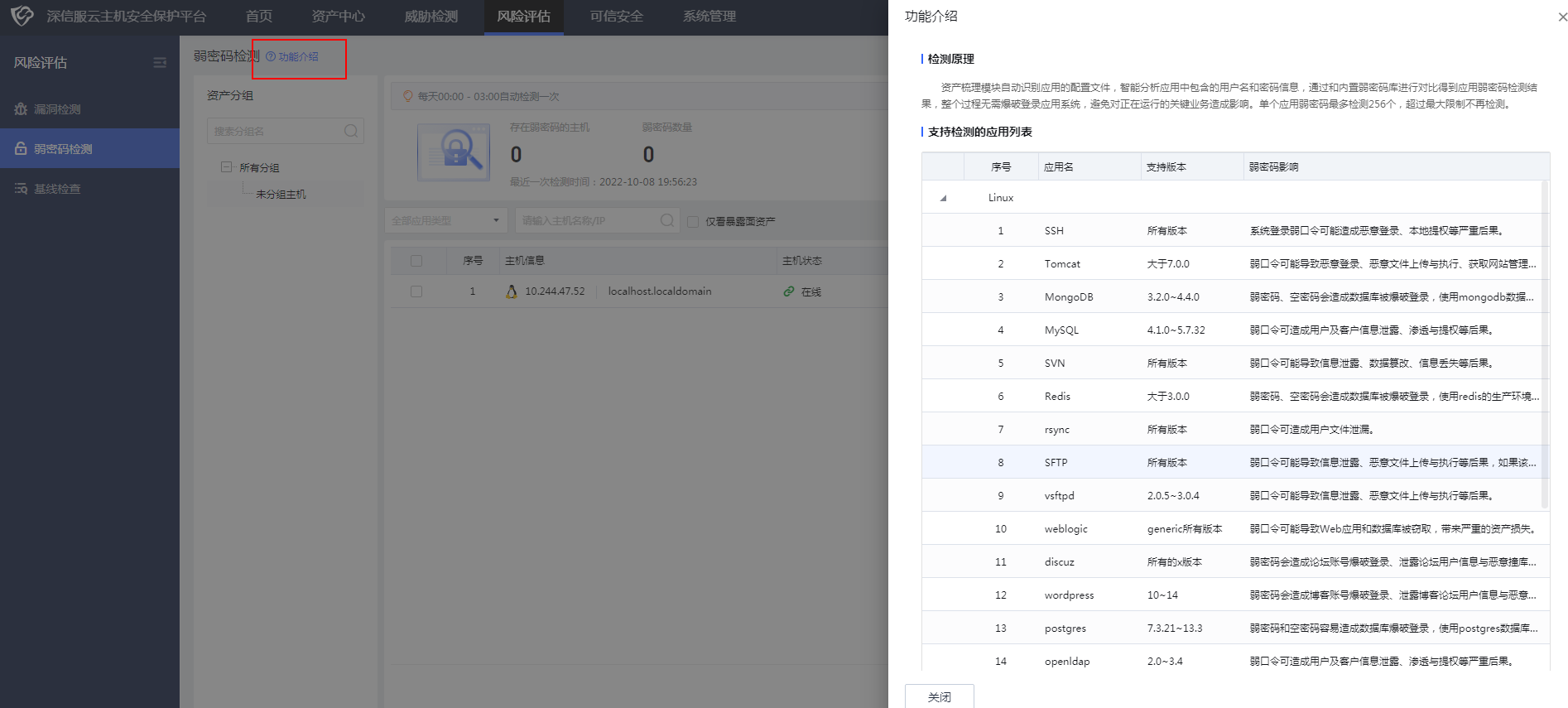Open the 威胁检测 top menu
Screen dimensions: 1568x708
pos(430,17)
